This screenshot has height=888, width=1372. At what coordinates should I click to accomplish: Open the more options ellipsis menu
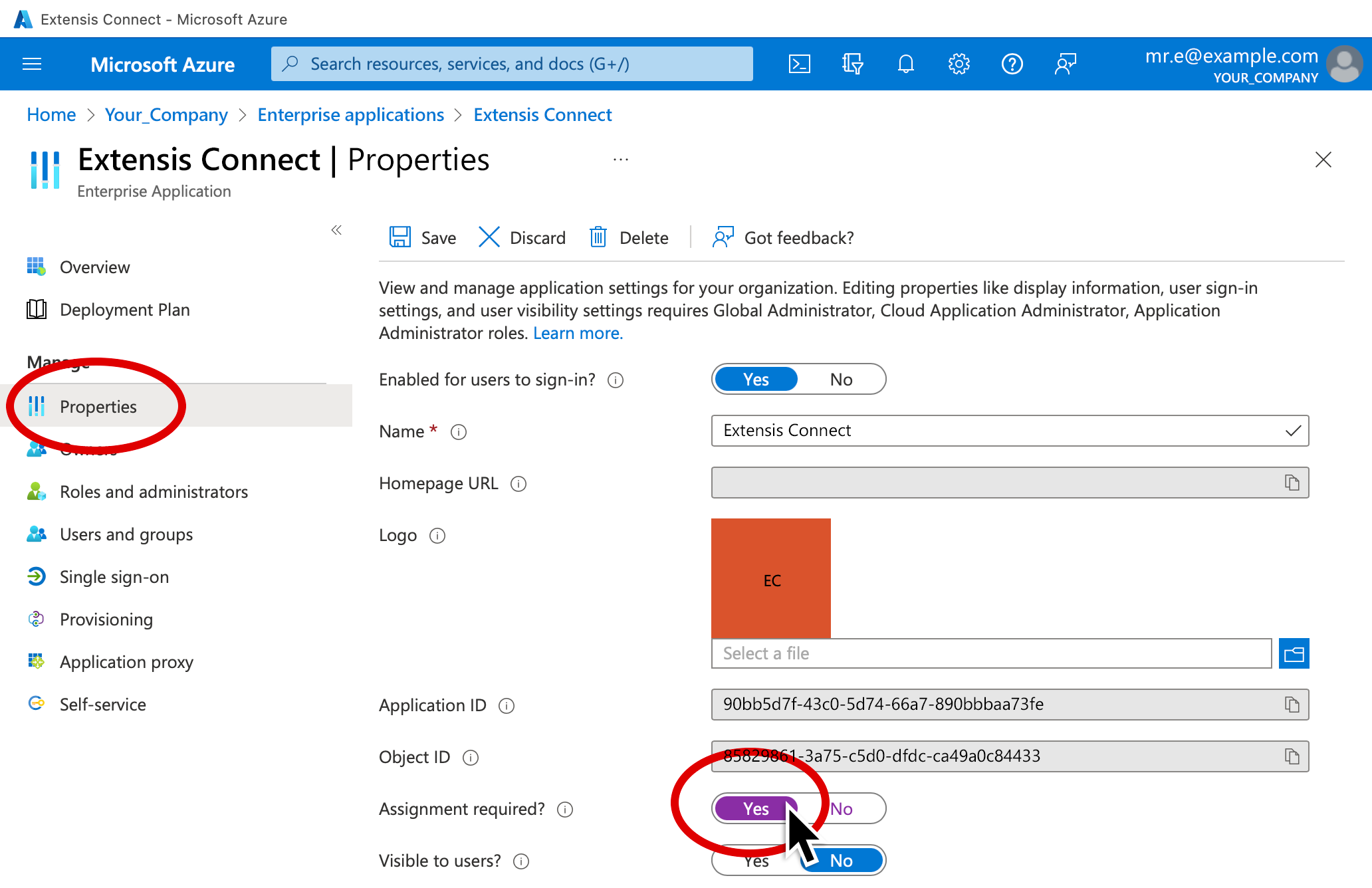621,160
